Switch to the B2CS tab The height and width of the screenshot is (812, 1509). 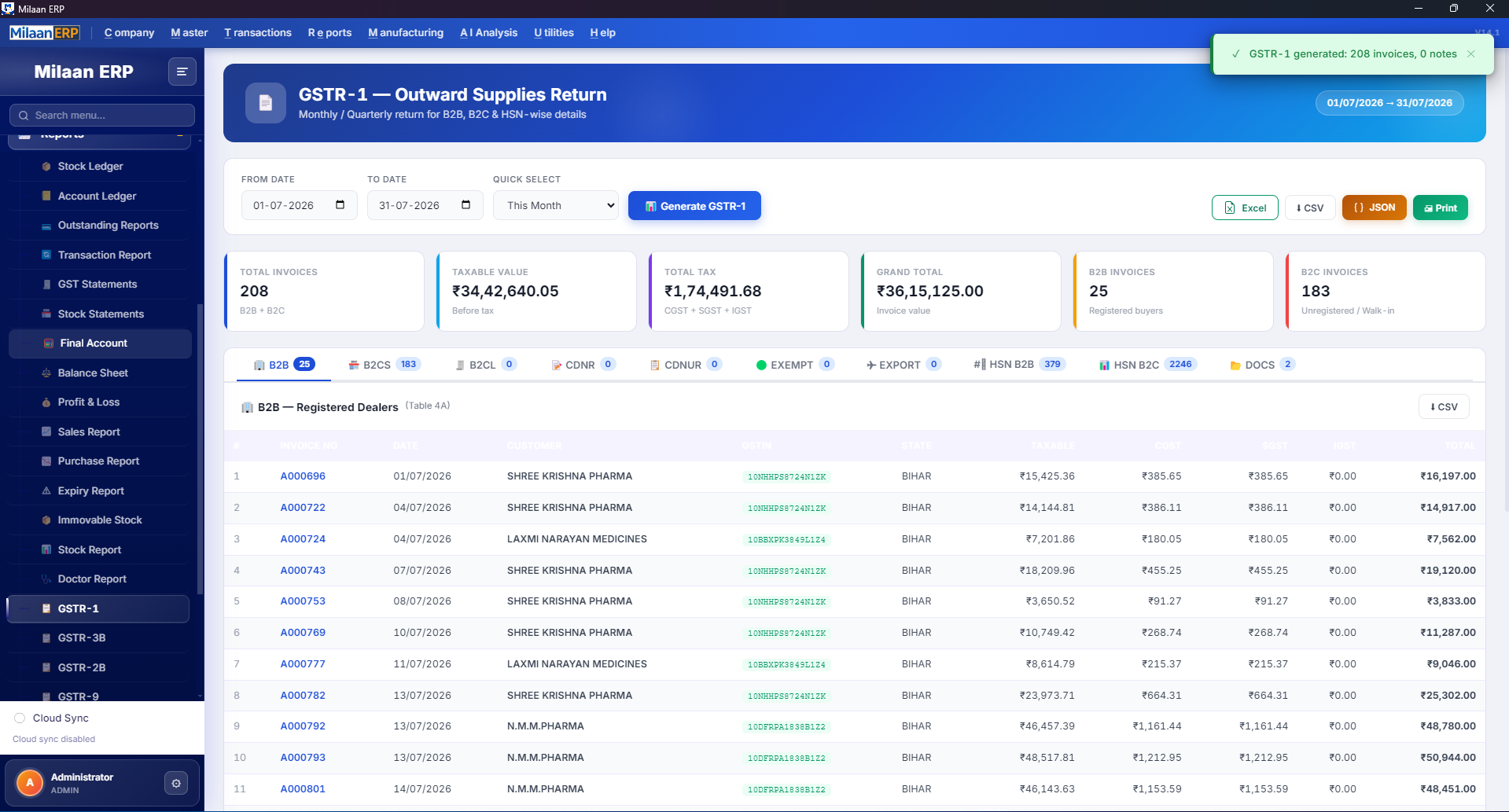385,365
